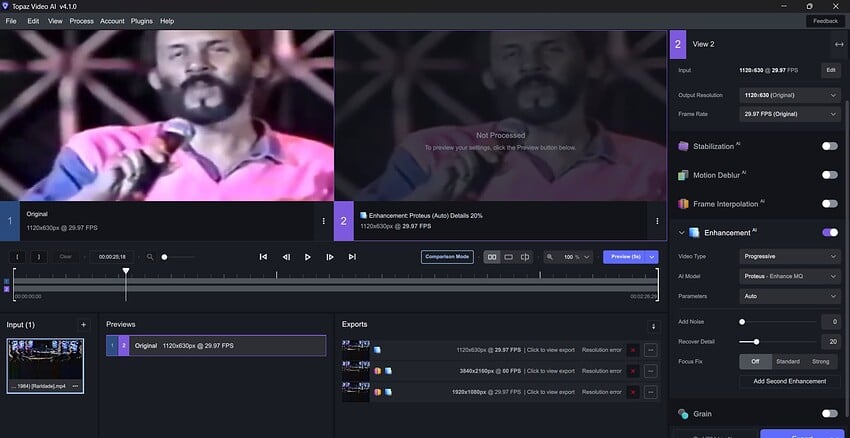Open the File menu
The width and height of the screenshot is (850, 438).
pyautogui.click(x=11, y=21)
